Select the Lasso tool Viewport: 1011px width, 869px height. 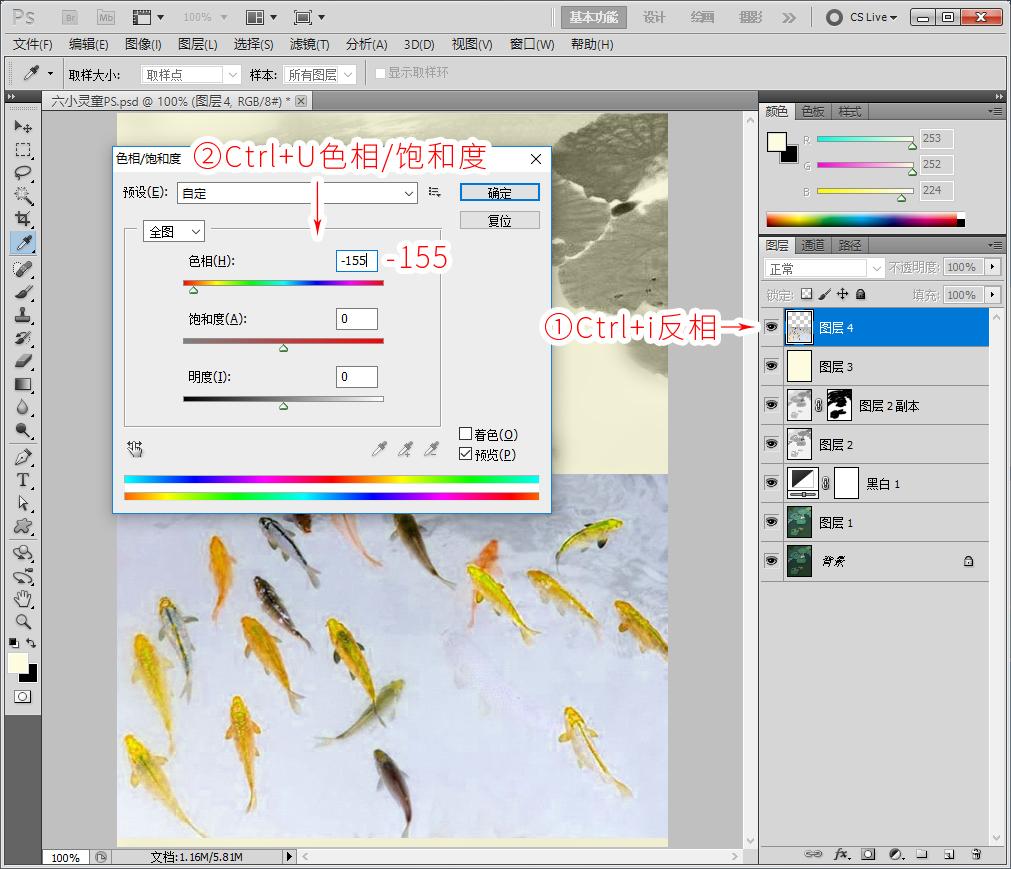pos(23,173)
